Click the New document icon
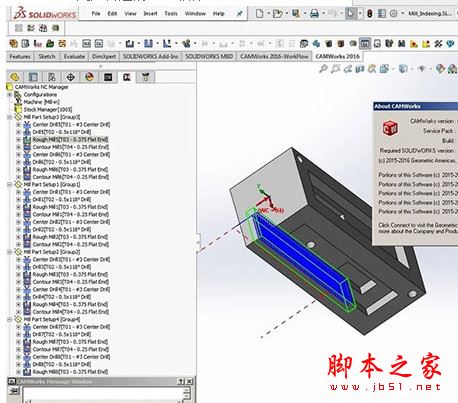The height and width of the screenshot is (403, 458). pyautogui.click(x=260, y=14)
